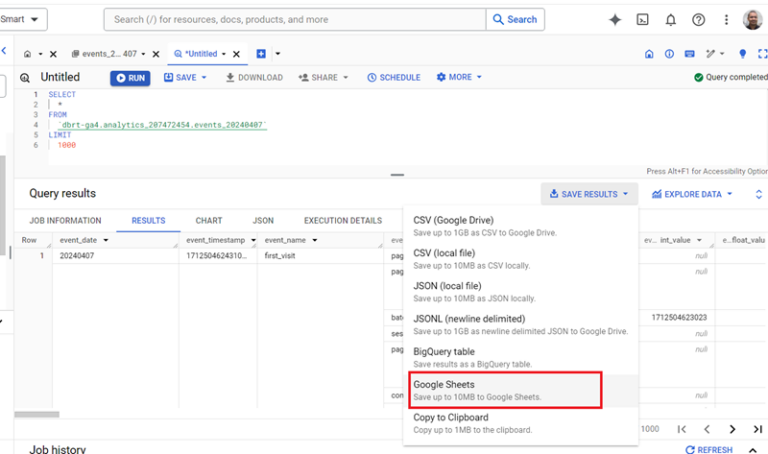Switch to JOB INFORMATION tab

(65, 220)
